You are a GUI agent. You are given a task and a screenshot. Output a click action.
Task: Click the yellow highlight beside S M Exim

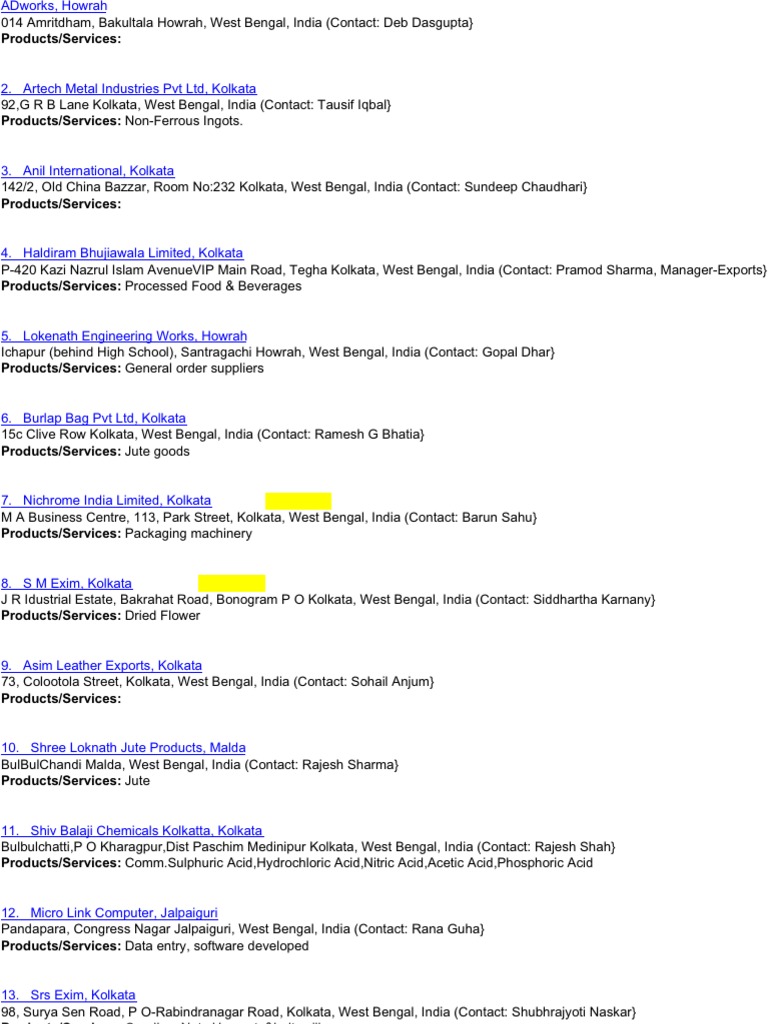pyautogui.click(x=232, y=583)
